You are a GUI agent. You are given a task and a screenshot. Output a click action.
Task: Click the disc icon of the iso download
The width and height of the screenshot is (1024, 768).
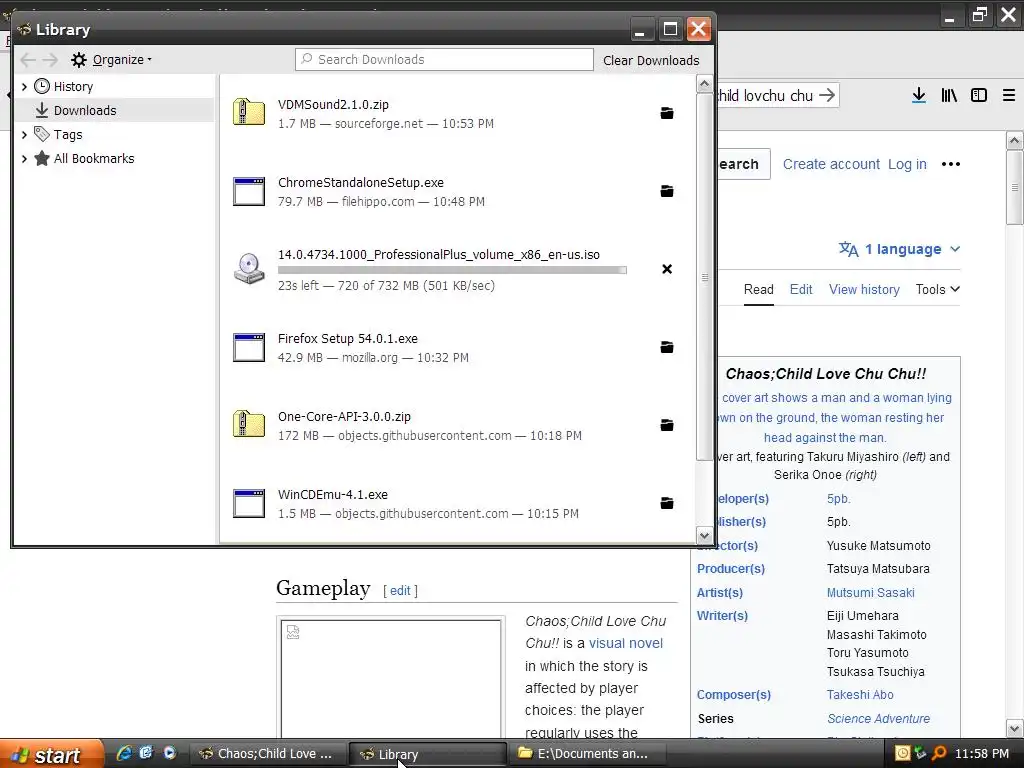pyautogui.click(x=249, y=268)
